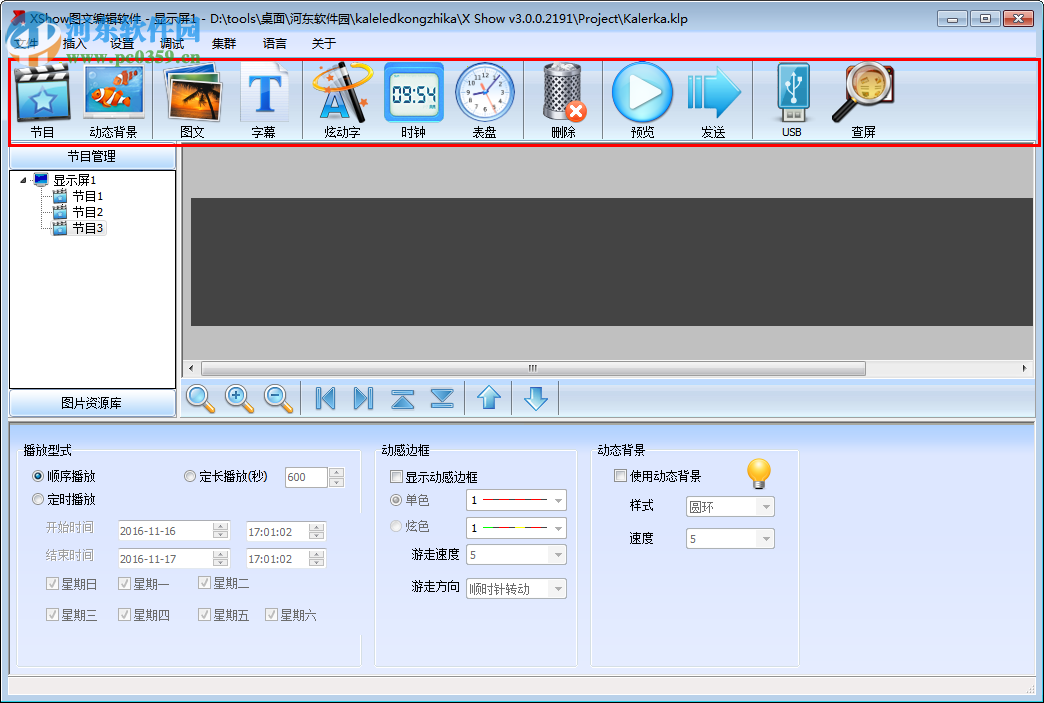Enable the 使用动态背景 checkbox

coord(619,475)
